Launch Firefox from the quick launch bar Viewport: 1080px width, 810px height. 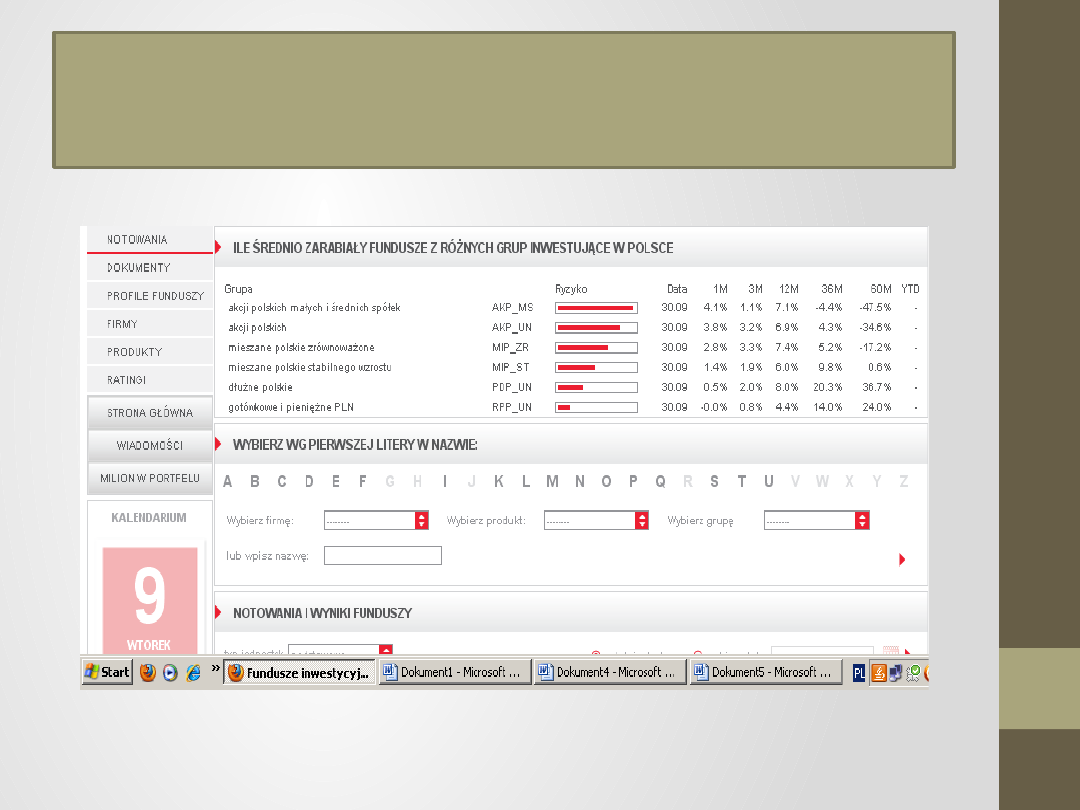(x=148, y=672)
